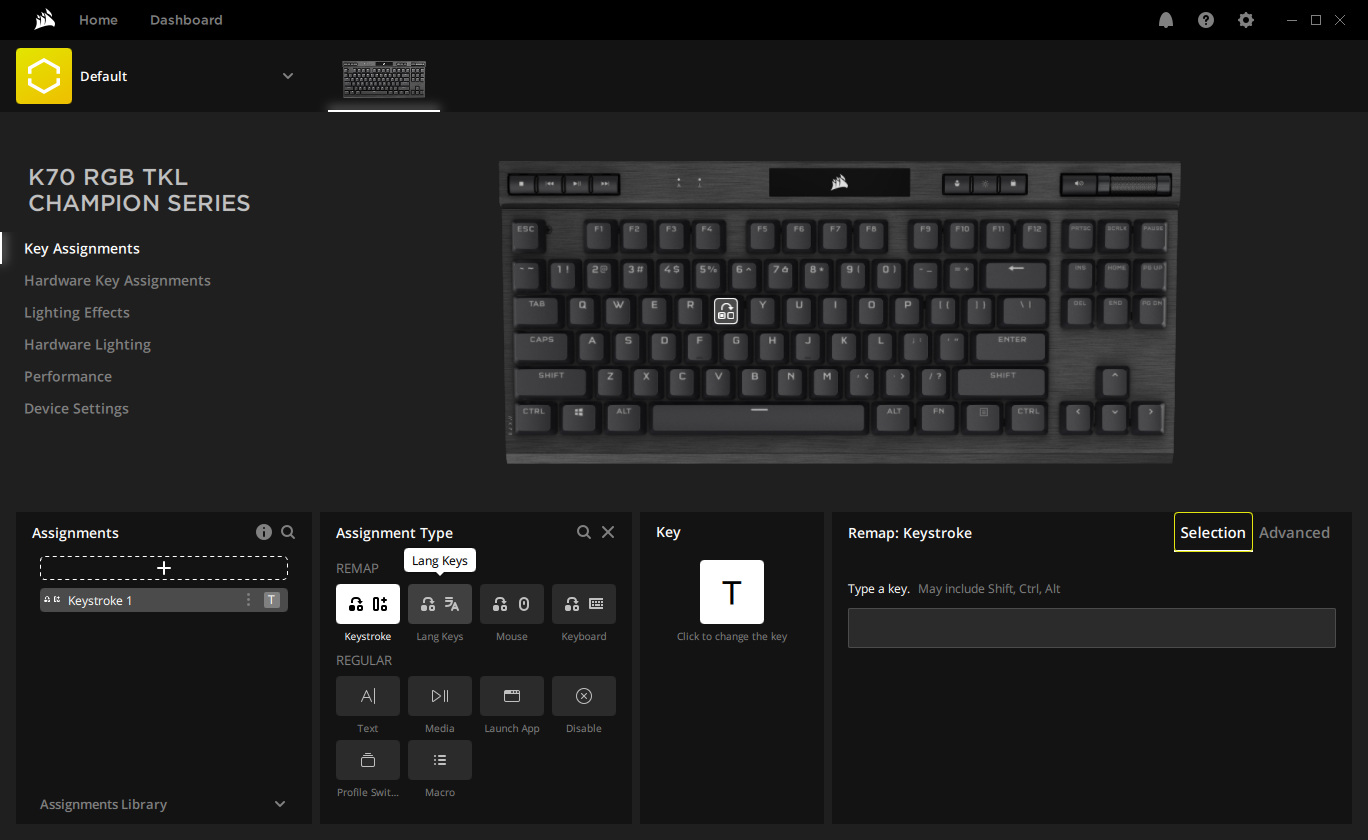Select the Media assignment type
This screenshot has width=1368, height=840.
coord(440,696)
